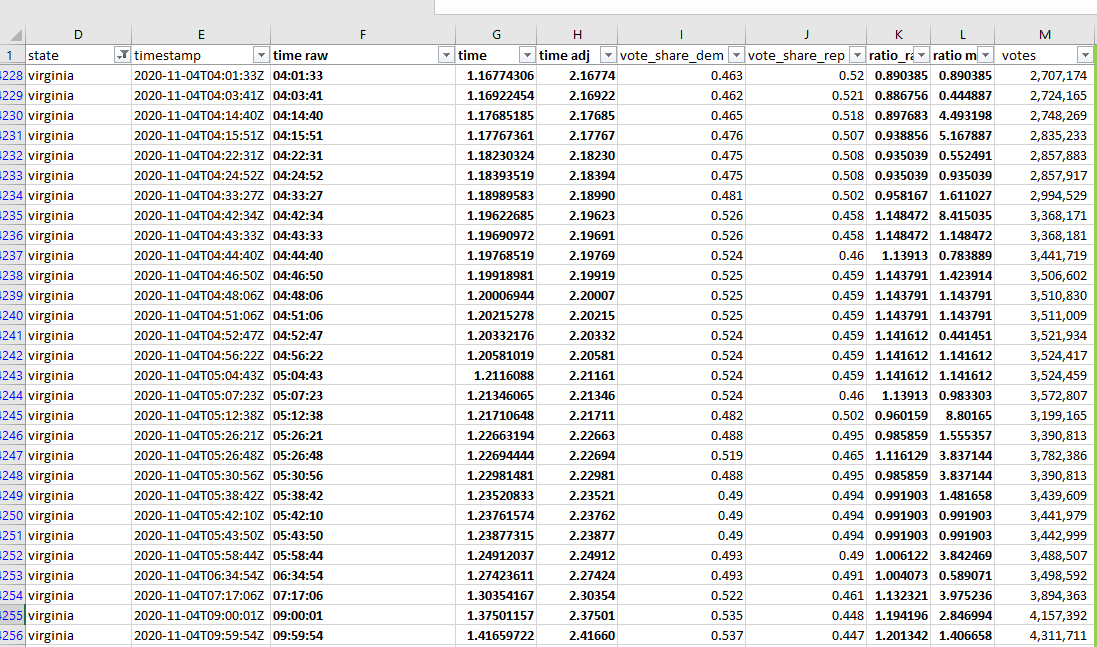1097x647 pixels.
Task: Open the vote_share_rep filter dropdown
Action: [857, 55]
